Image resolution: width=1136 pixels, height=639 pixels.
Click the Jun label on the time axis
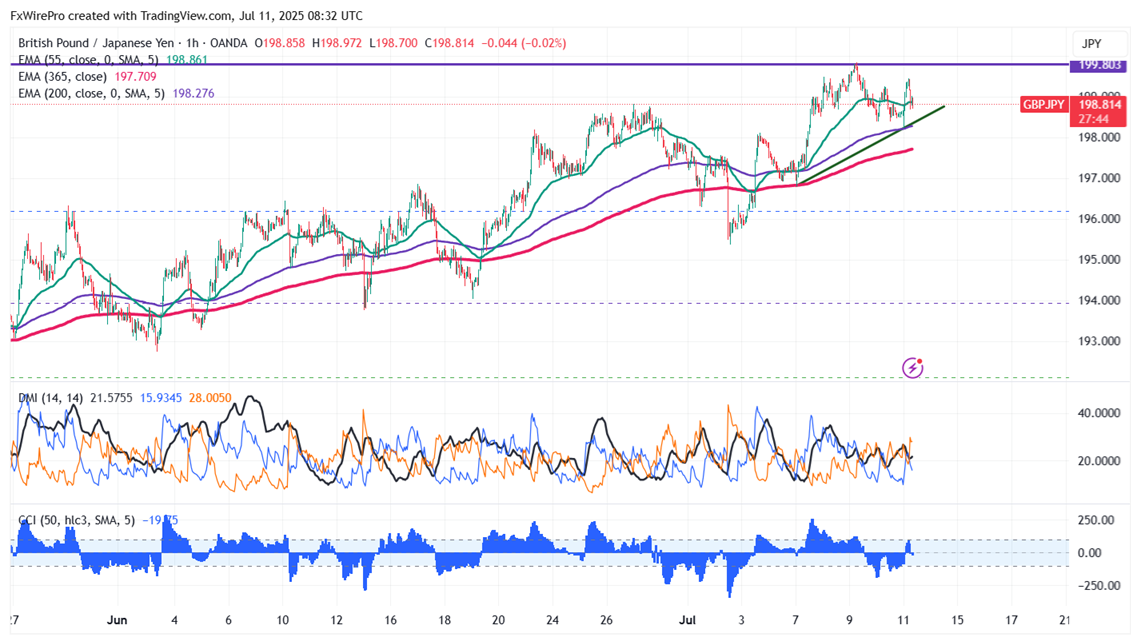(x=117, y=620)
